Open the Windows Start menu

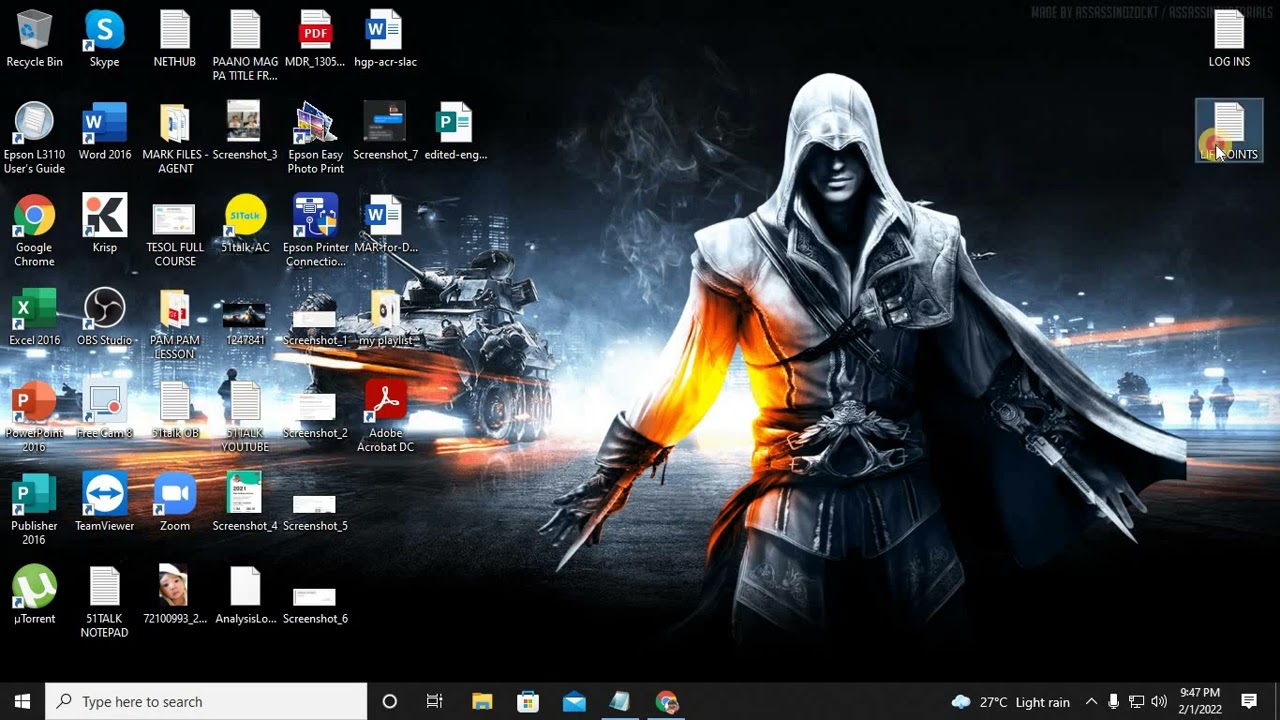pos(23,702)
